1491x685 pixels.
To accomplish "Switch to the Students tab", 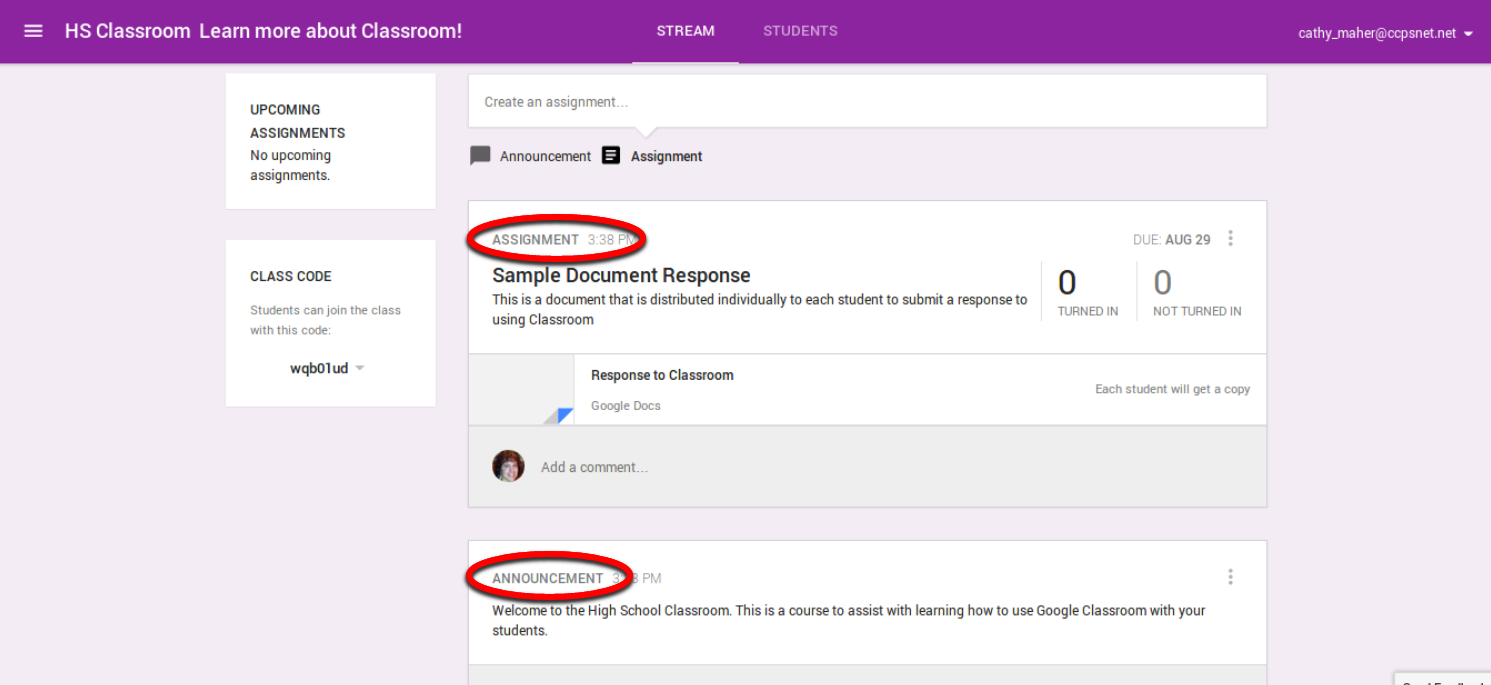I will point(800,31).
